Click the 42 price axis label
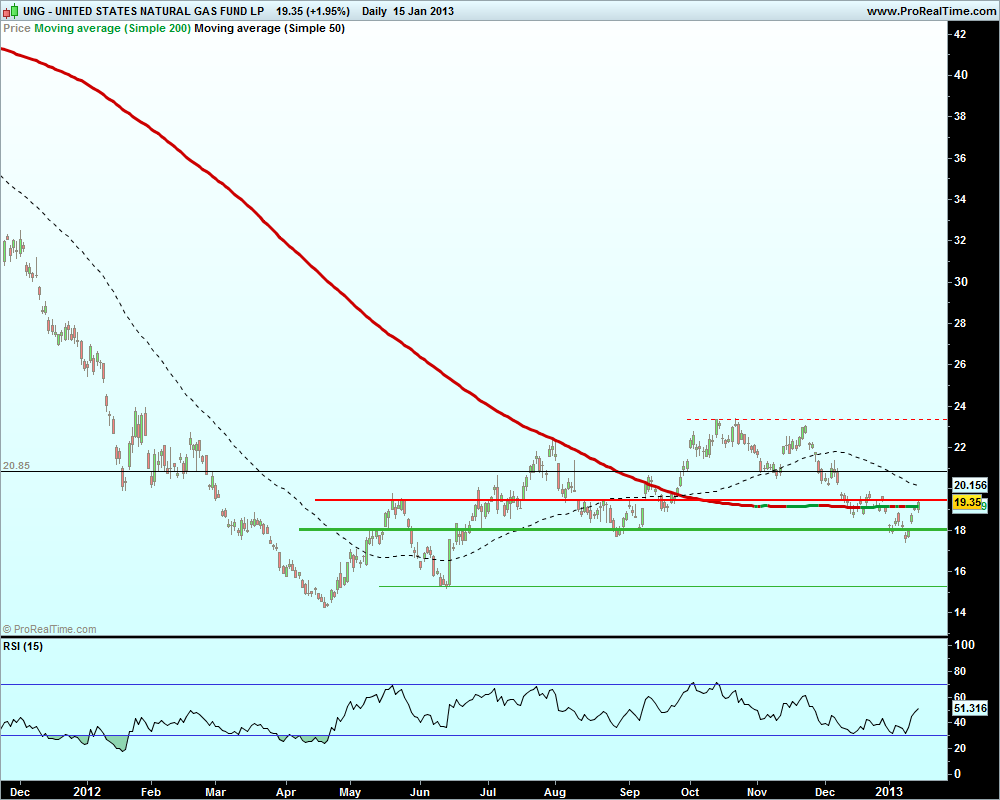This screenshot has height=800, width=1000. click(960, 34)
